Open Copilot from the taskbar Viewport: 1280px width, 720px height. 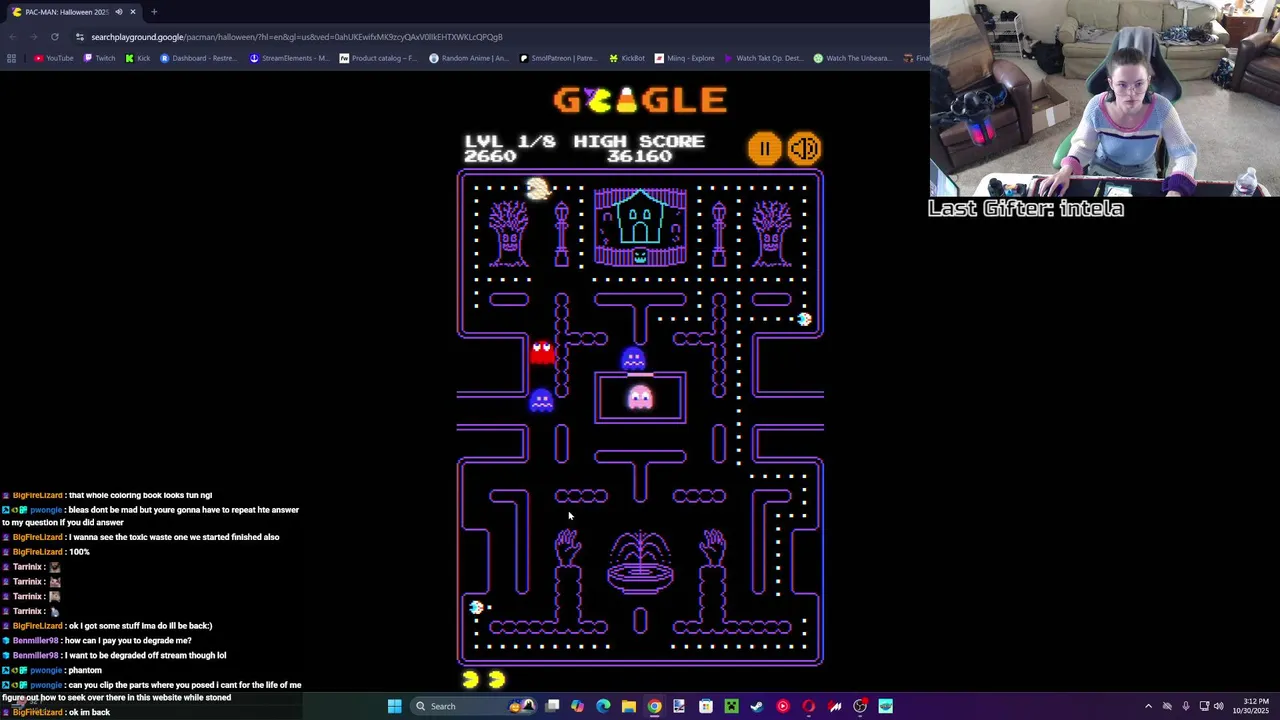tap(578, 706)
